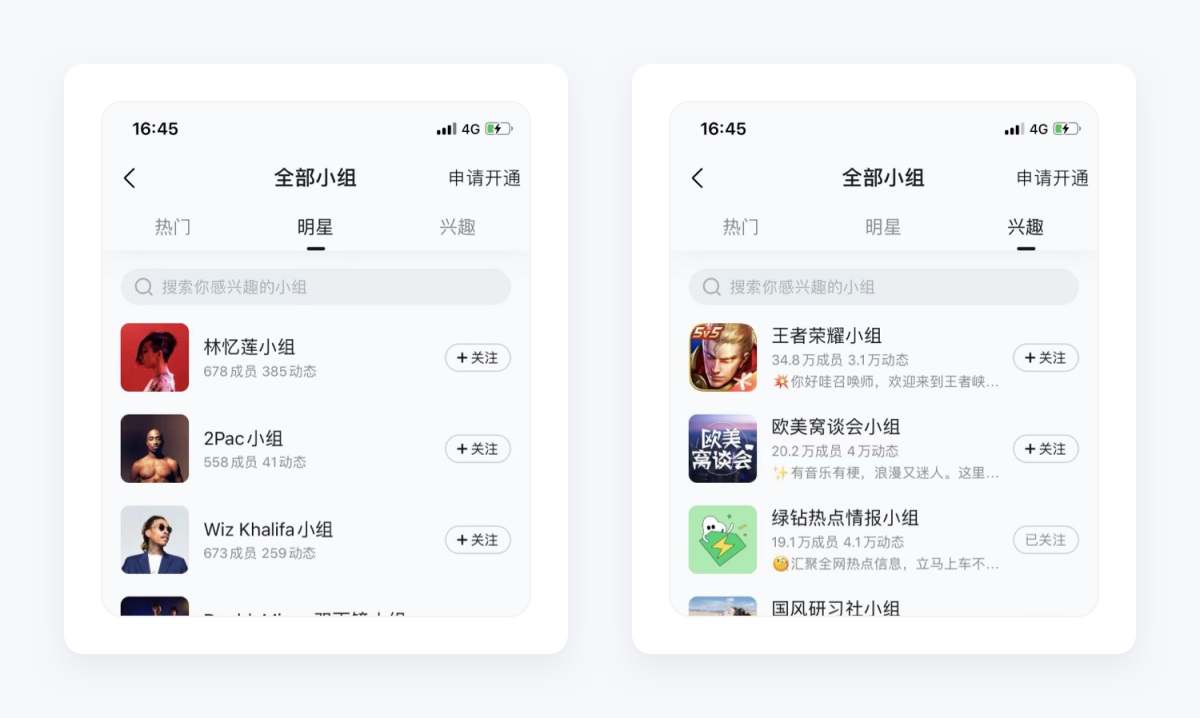1200x718 pixels.
Task: Switch to 热门 tab on the left screen
Action: tap(173, 227)
